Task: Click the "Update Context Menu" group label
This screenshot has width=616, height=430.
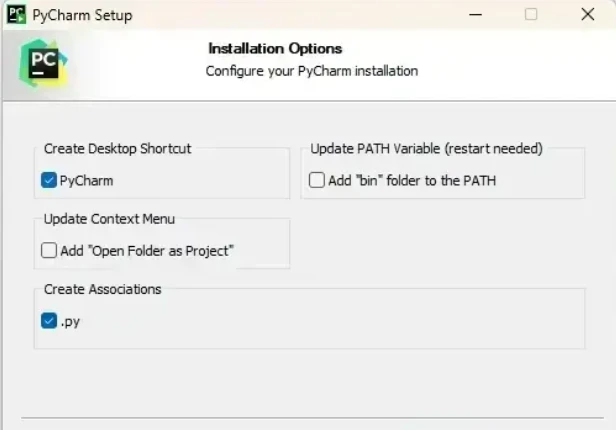Action: pos(109,219)
